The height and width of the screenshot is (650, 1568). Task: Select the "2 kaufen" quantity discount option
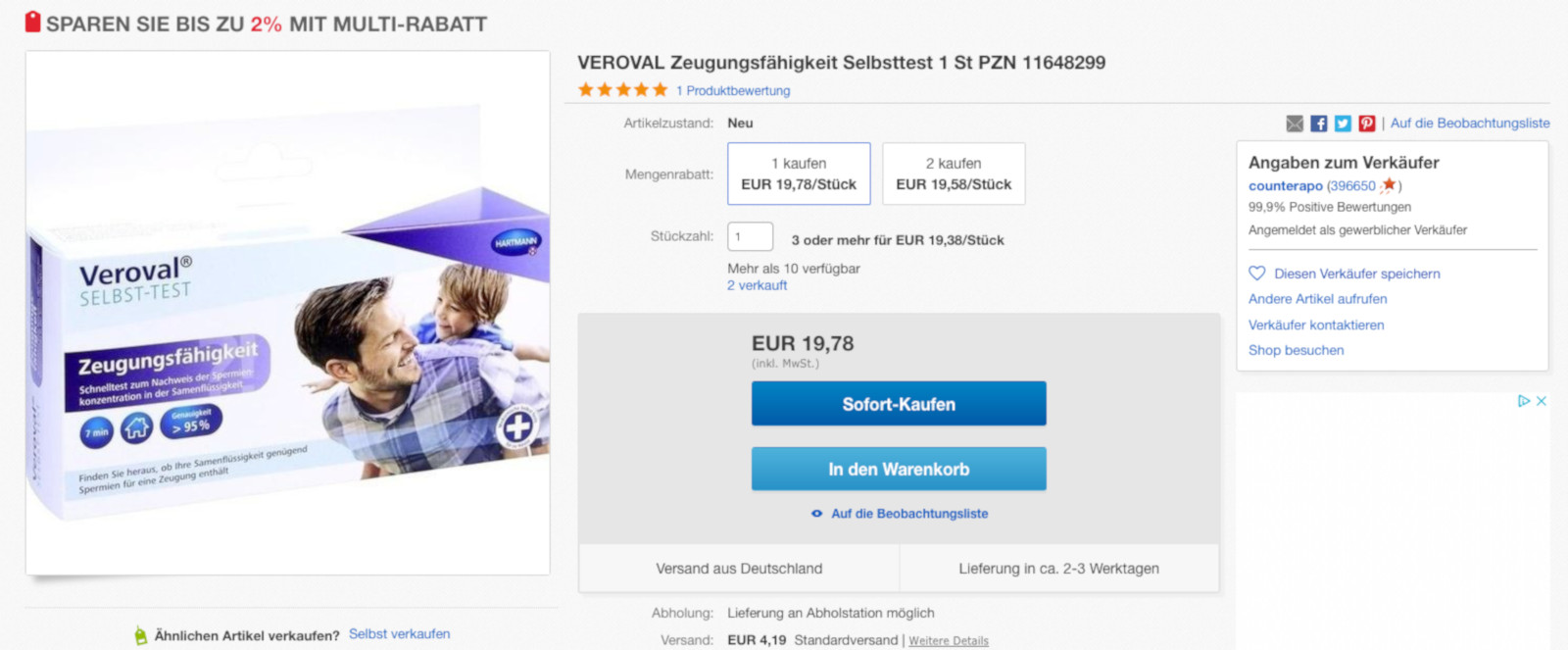(954, 174)
